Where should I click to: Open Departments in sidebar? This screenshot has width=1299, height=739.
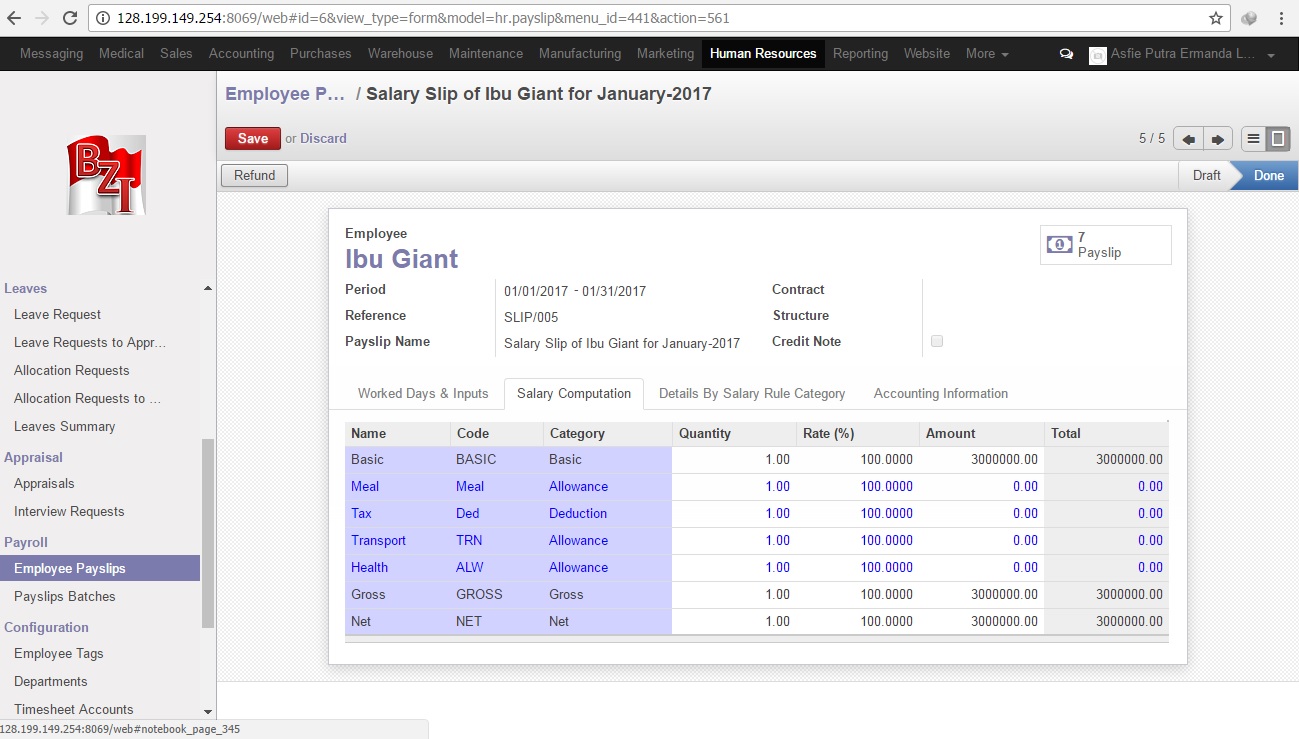[x=51, y=682]
